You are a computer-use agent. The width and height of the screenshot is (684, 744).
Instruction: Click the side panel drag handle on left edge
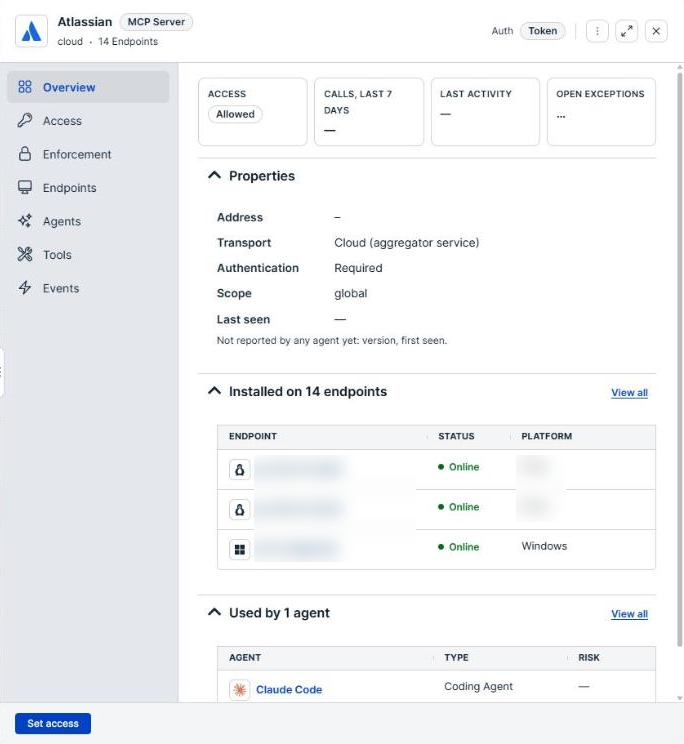click(1, 372)
